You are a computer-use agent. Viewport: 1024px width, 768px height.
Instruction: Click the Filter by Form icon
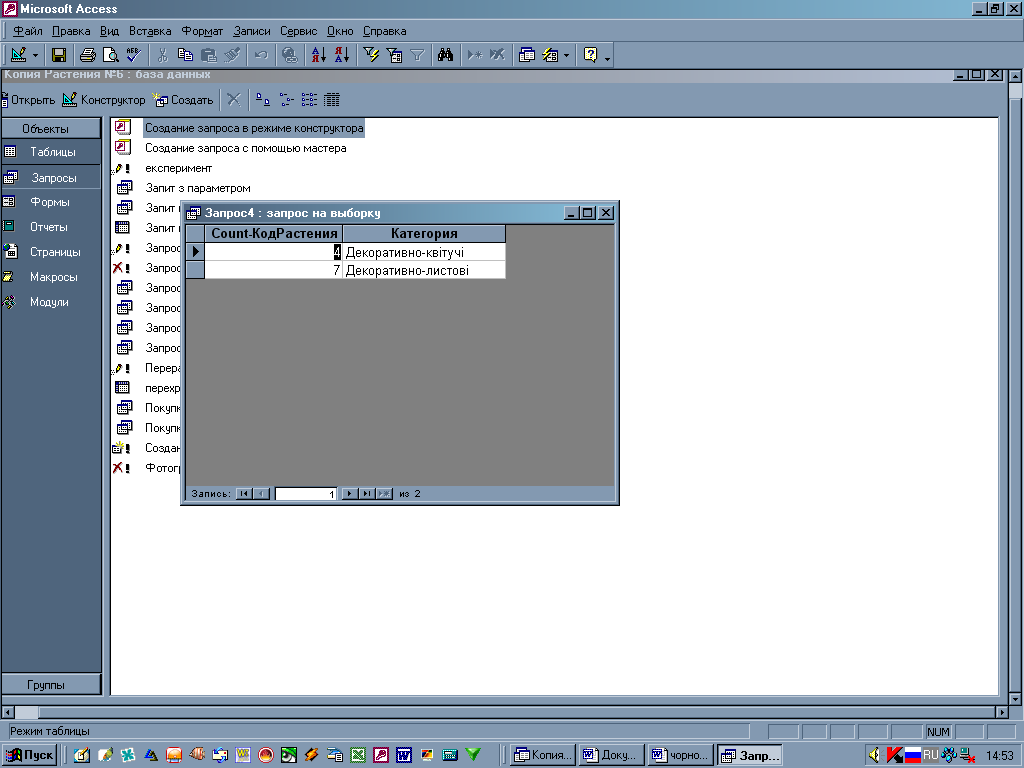point(394,56)
